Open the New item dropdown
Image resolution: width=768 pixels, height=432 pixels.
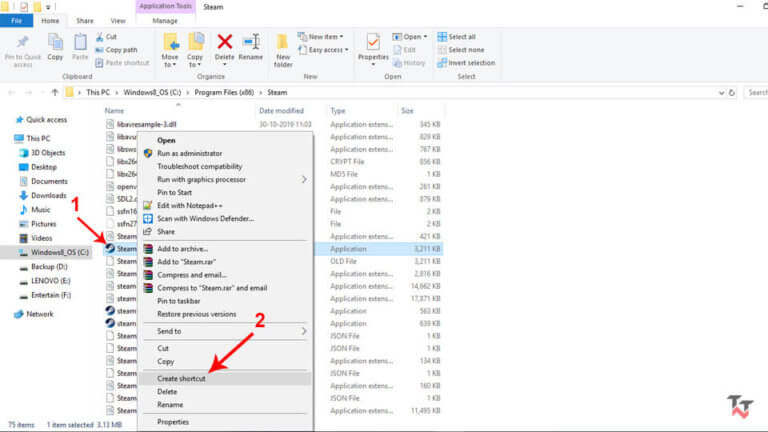pyautogui.click(x=320, y=37)
